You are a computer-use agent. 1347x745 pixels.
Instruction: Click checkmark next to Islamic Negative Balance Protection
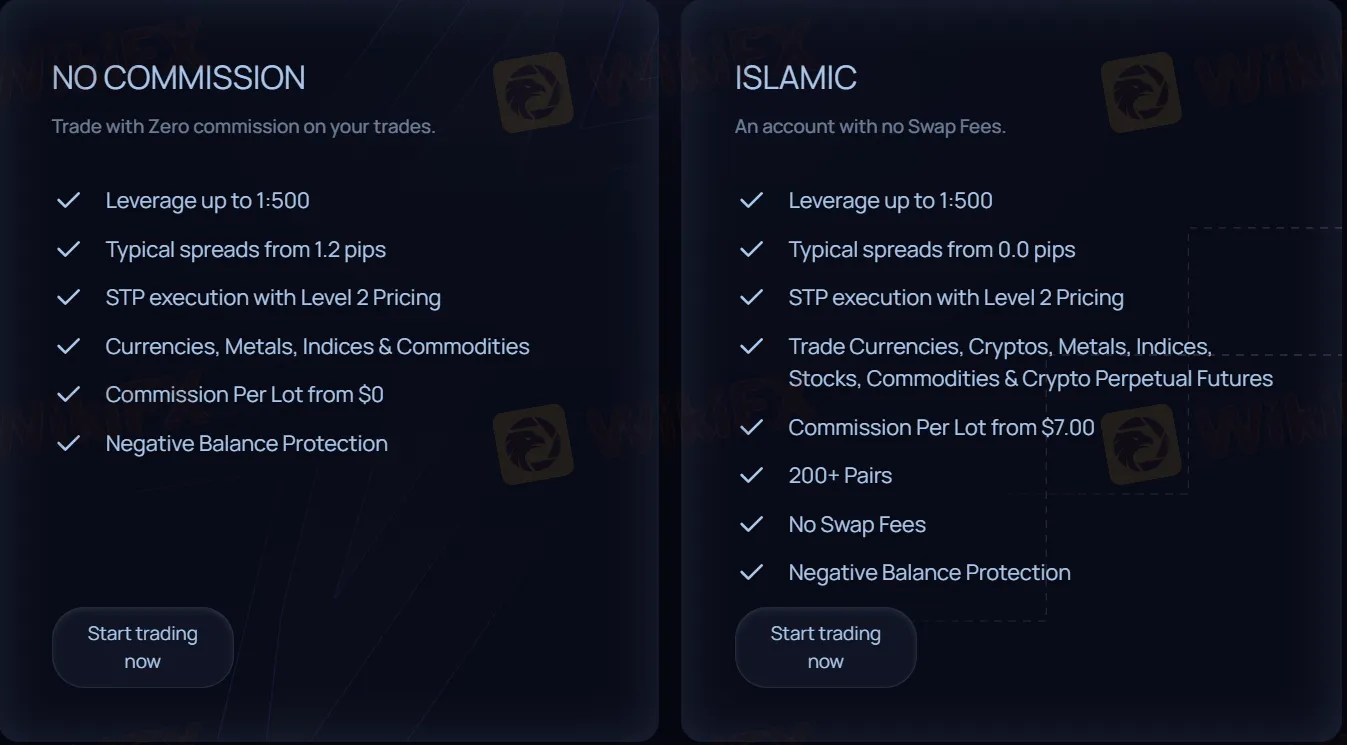[751, 572]
